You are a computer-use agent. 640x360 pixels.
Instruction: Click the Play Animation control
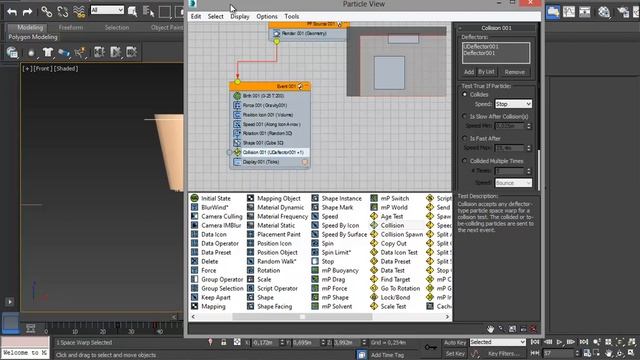coord(560,342)
